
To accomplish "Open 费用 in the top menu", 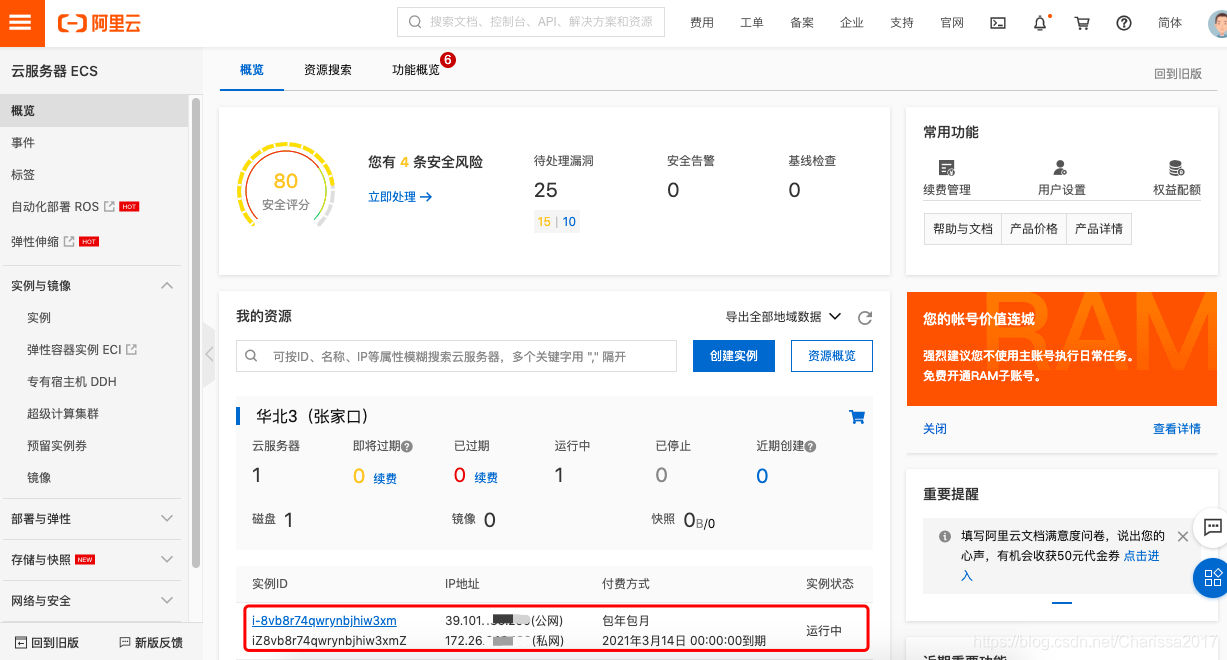I will [x=702, y=23].
